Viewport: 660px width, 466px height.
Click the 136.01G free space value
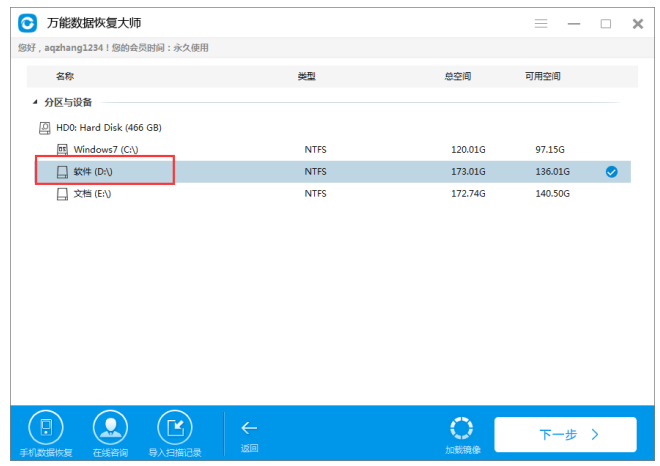click(552, 172)
